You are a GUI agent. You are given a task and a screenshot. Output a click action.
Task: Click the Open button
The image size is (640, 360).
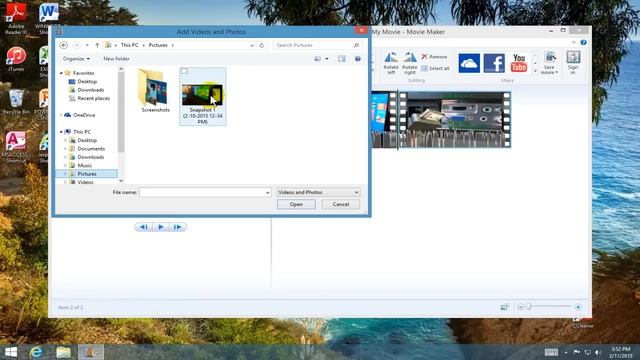tap(296, 204)
